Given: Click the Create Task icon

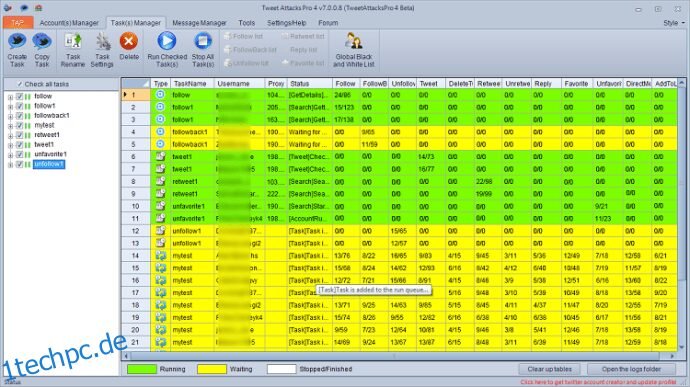Looking at the screenshot, I should point(17,42).
